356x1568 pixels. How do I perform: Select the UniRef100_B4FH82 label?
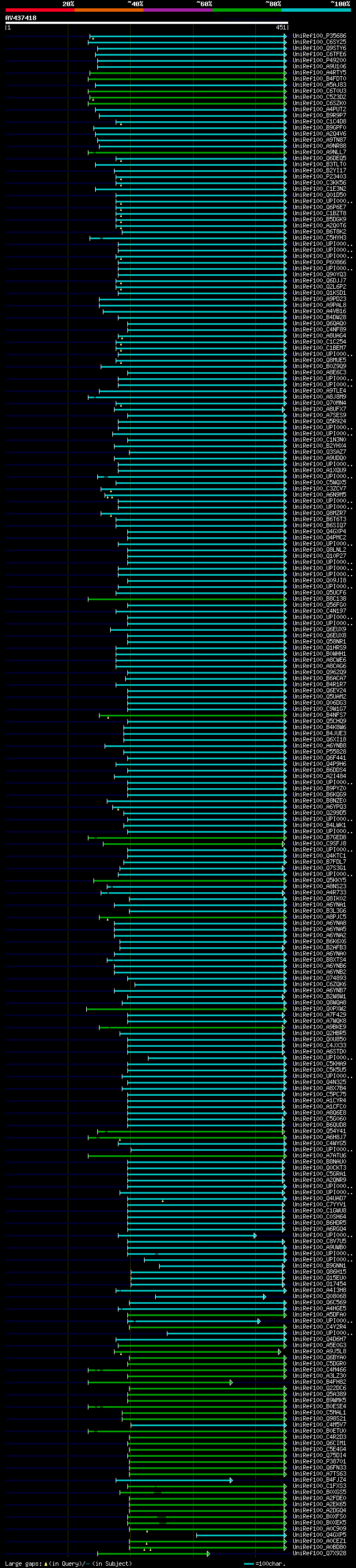319,1382
